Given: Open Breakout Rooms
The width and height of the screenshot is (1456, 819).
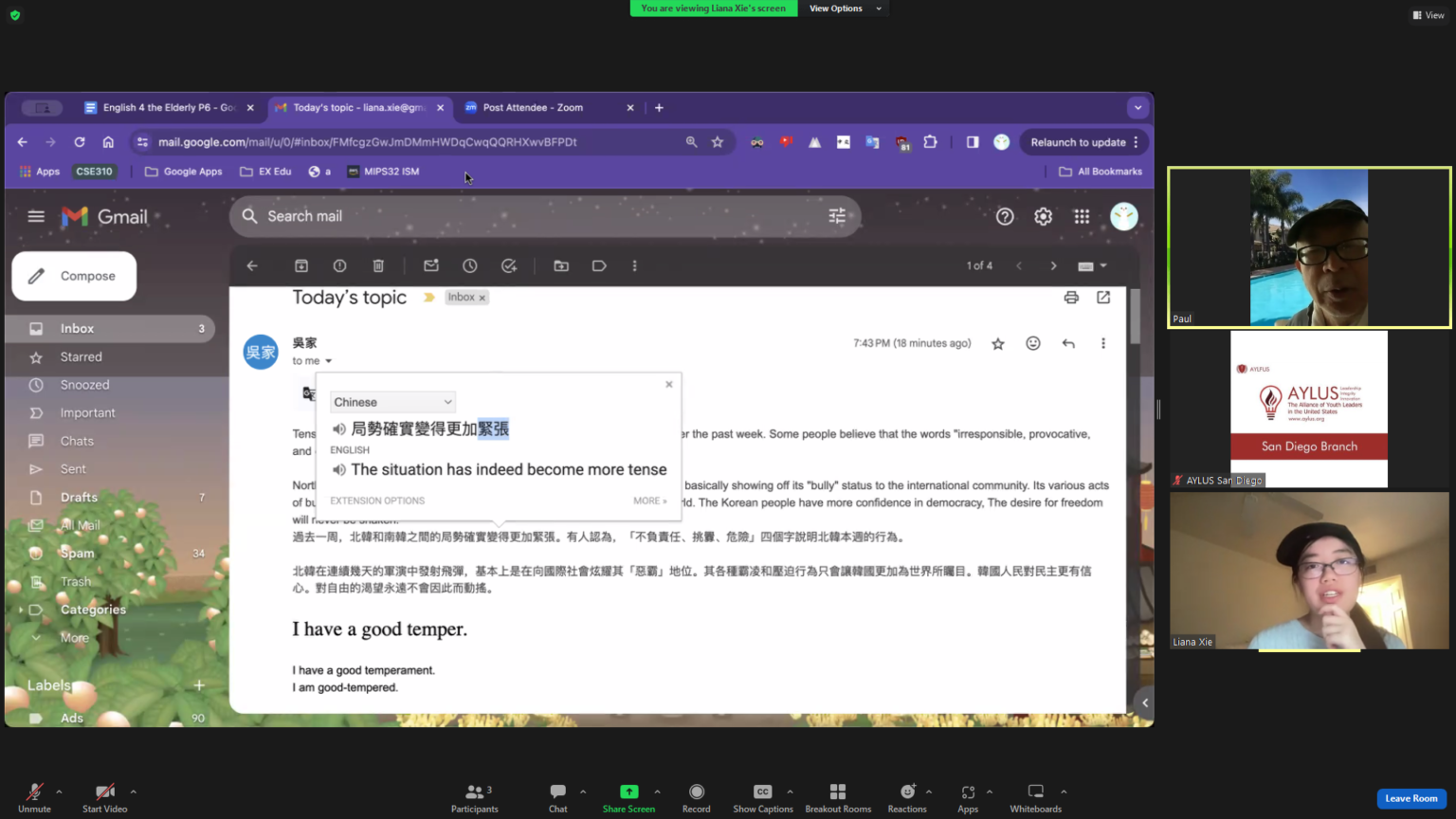Looking at the screenshot, I should click(838, 797).
